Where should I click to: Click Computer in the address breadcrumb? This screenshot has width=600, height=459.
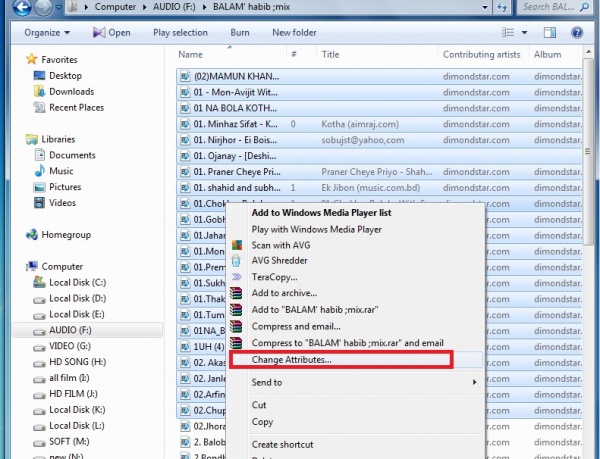pyautogui.click(x=115, y=7)
